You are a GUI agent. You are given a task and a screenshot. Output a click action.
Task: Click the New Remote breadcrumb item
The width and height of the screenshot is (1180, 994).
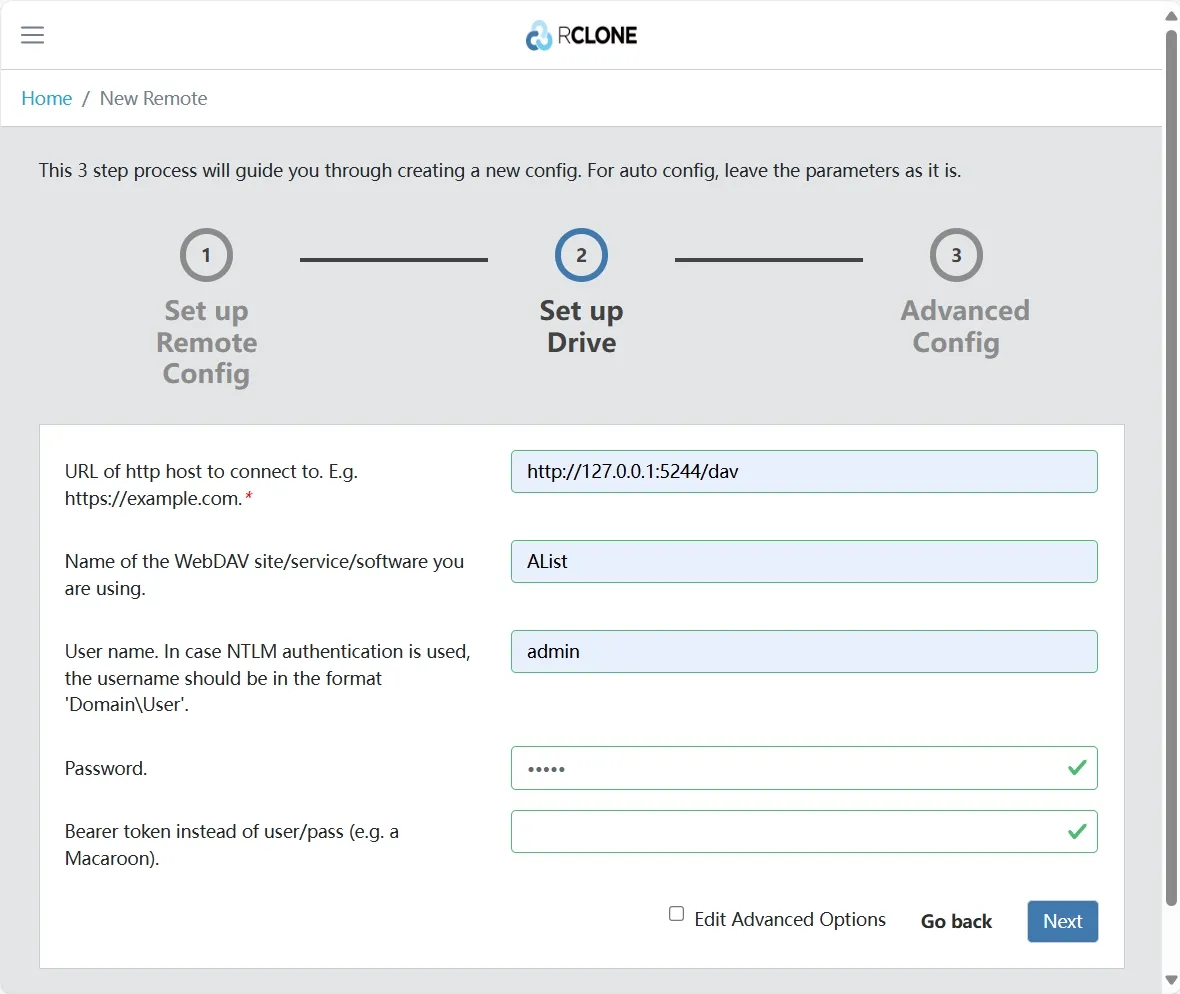click(153, 98)
